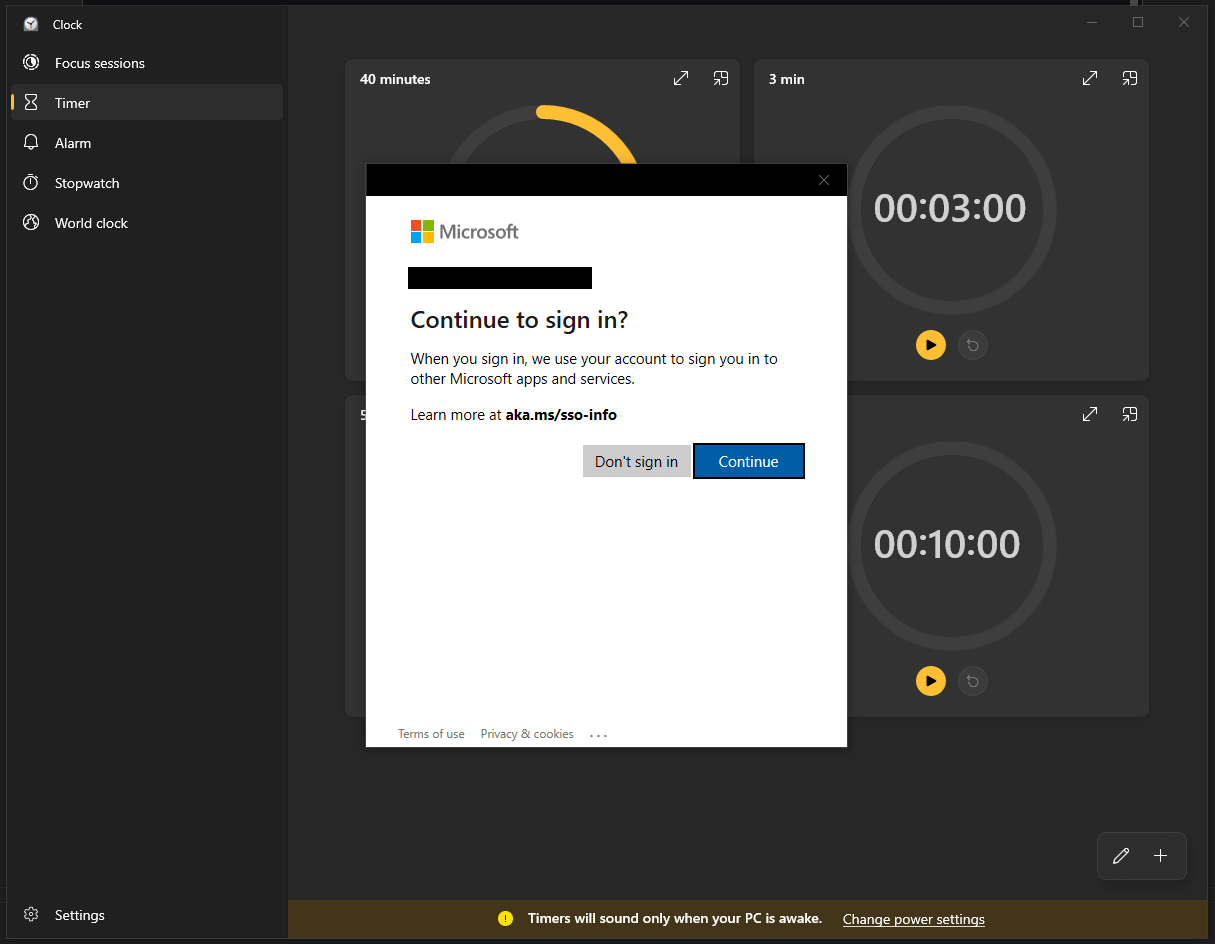Viewport: 1215px width, 944px height.
Task: Keep the 40 minutes timer on top
Action: (x=720, y=79)
